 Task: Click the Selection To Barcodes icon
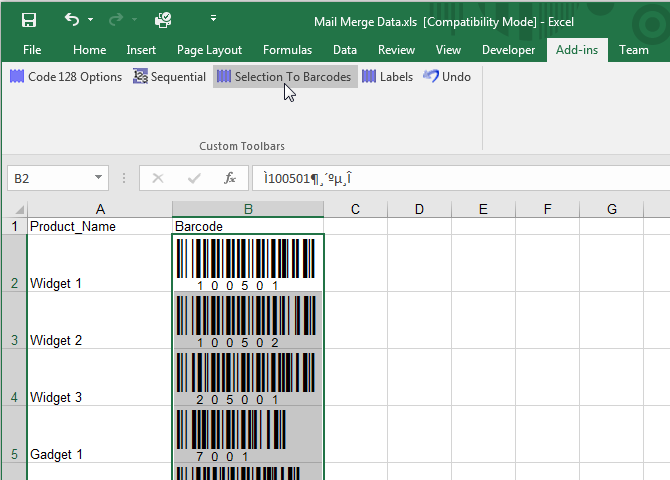click(x=224, y=77)
